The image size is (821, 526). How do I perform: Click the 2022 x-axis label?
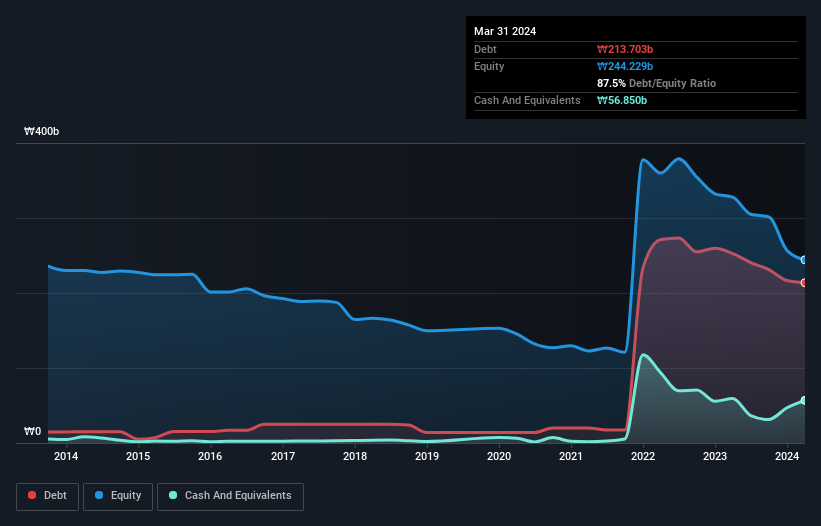click(x=643, y=456)
